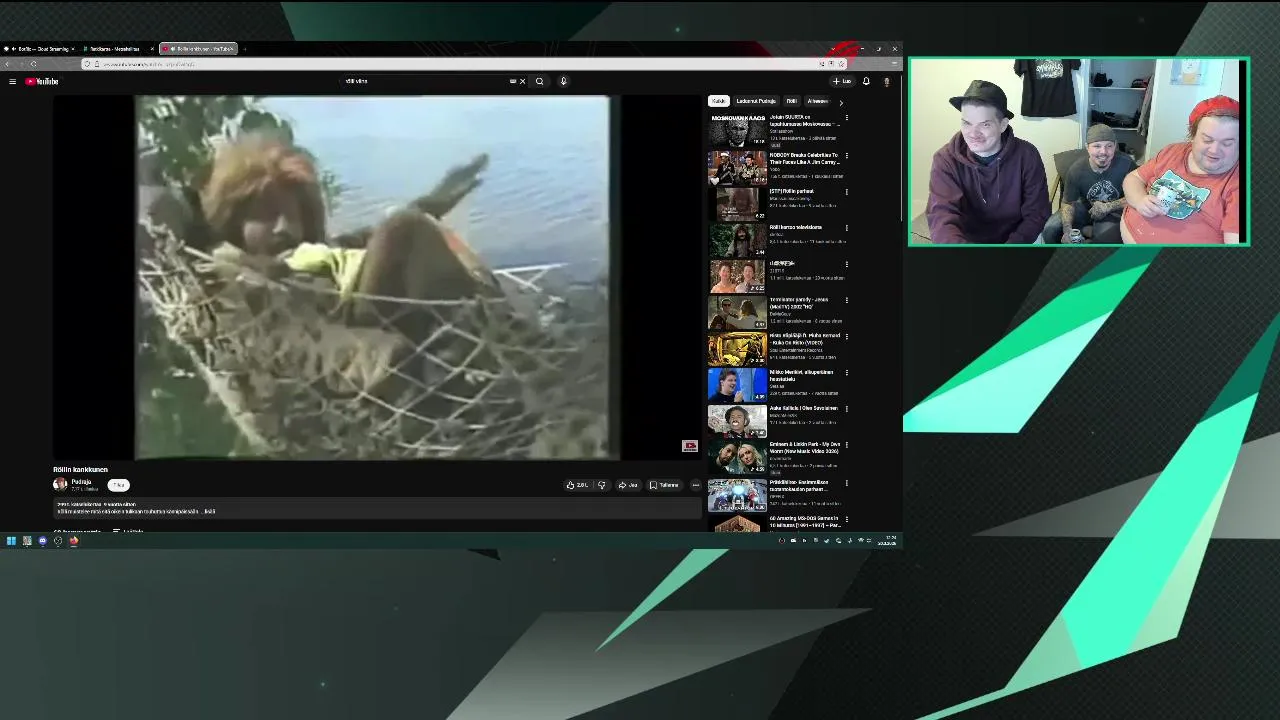This screenshot has height=720, width=1280.
Task: Select the 'Lataamat Pudnaja' filter chip
Action: 756,101
